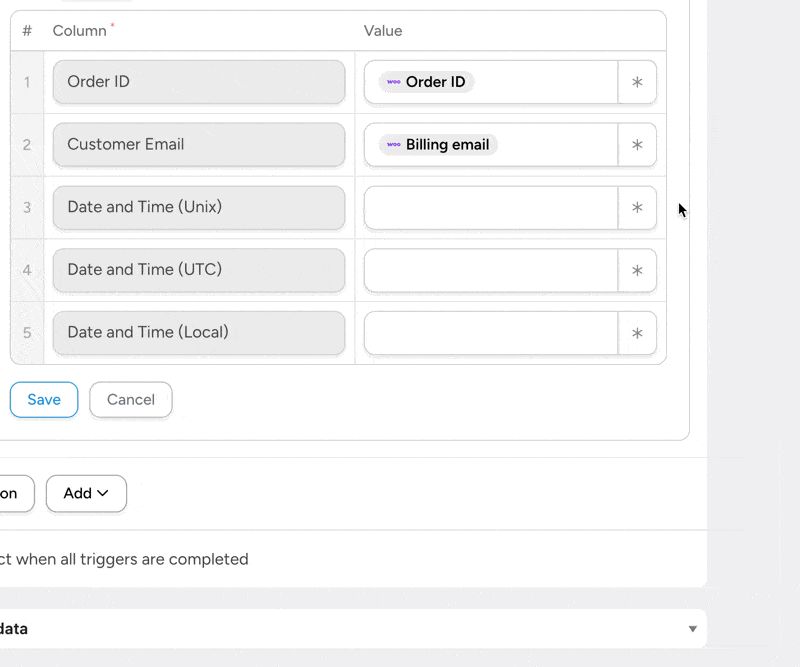Click the WooCommerce icon in the Billing email tag
The image size is (800, 667).
[394, 145]
